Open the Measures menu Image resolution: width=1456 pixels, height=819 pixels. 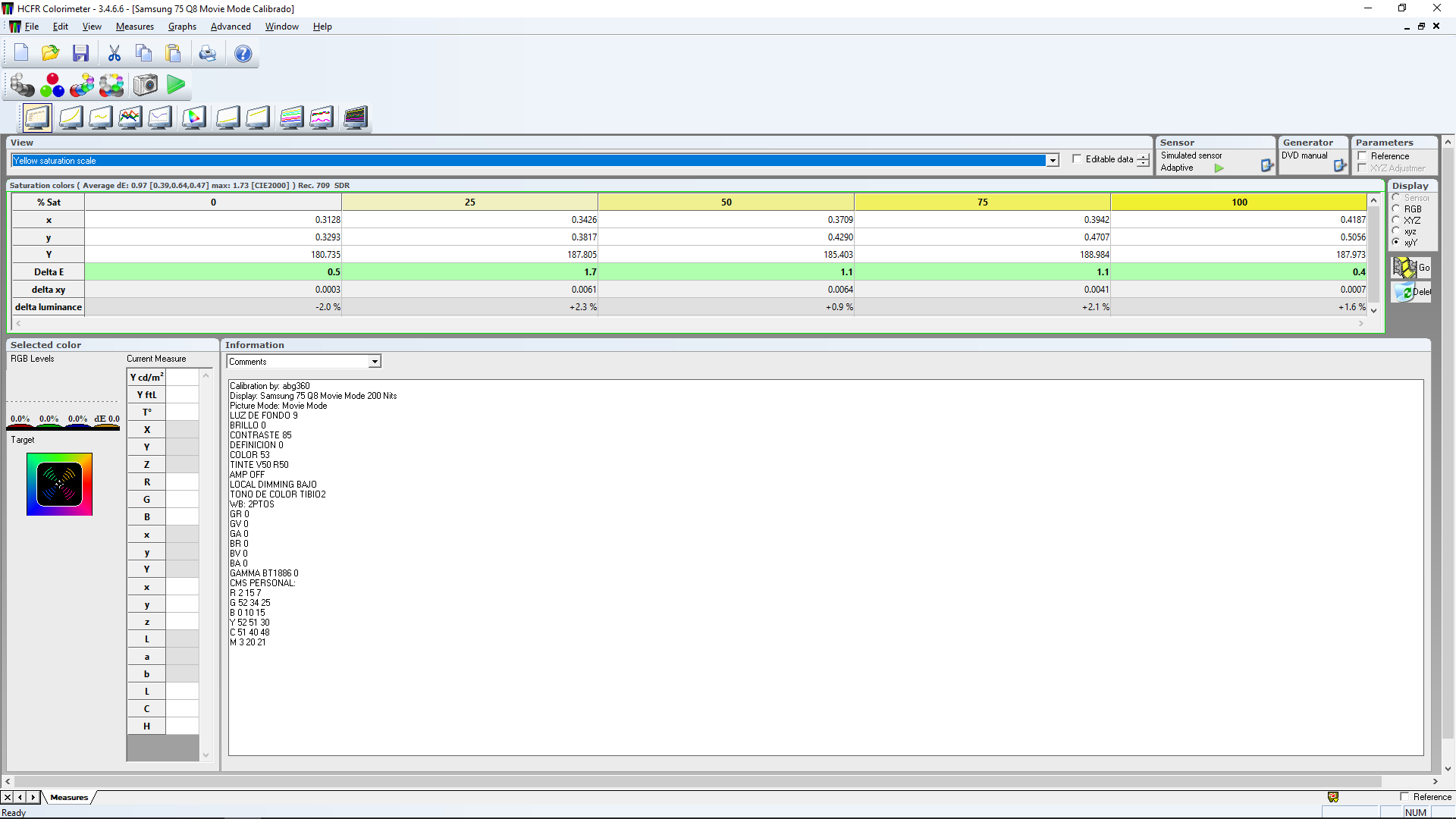134,27
